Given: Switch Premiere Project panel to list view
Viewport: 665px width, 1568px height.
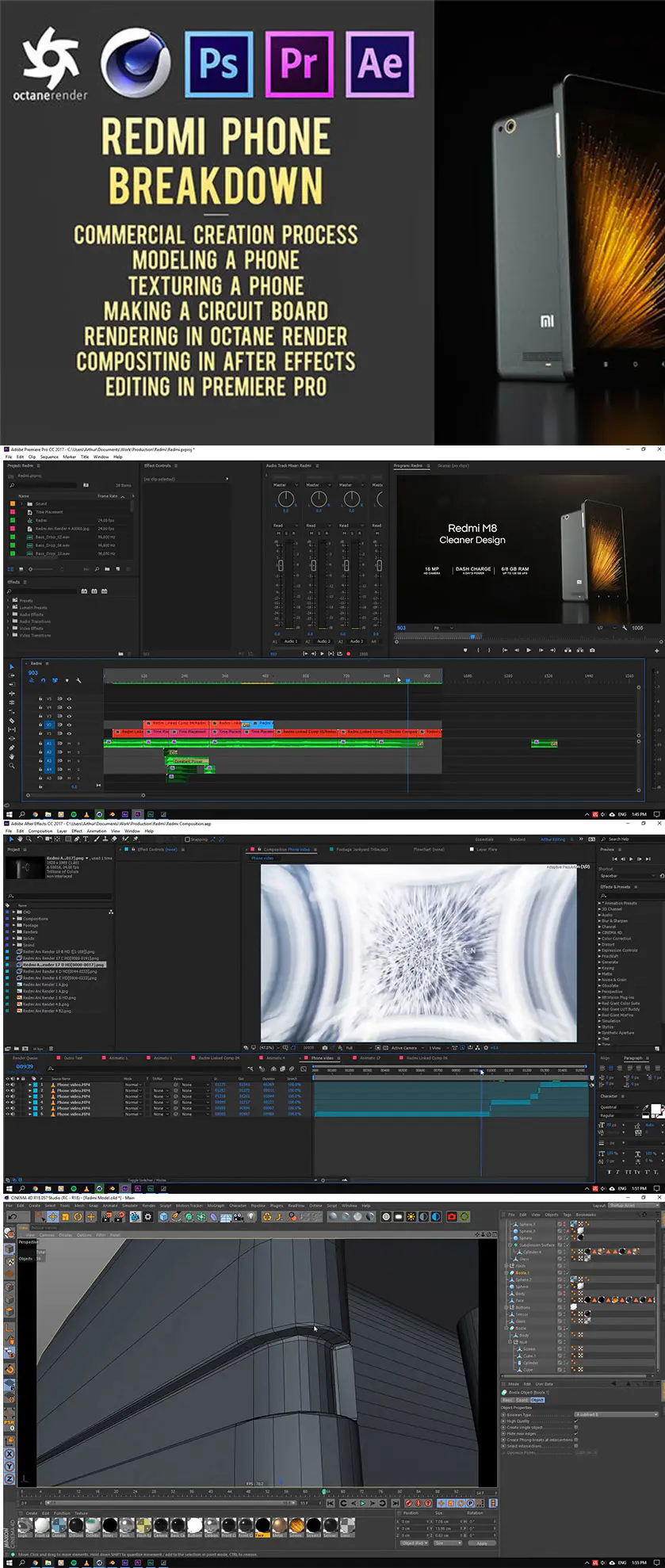Looking at the screenshot, I should coord(11,568).
